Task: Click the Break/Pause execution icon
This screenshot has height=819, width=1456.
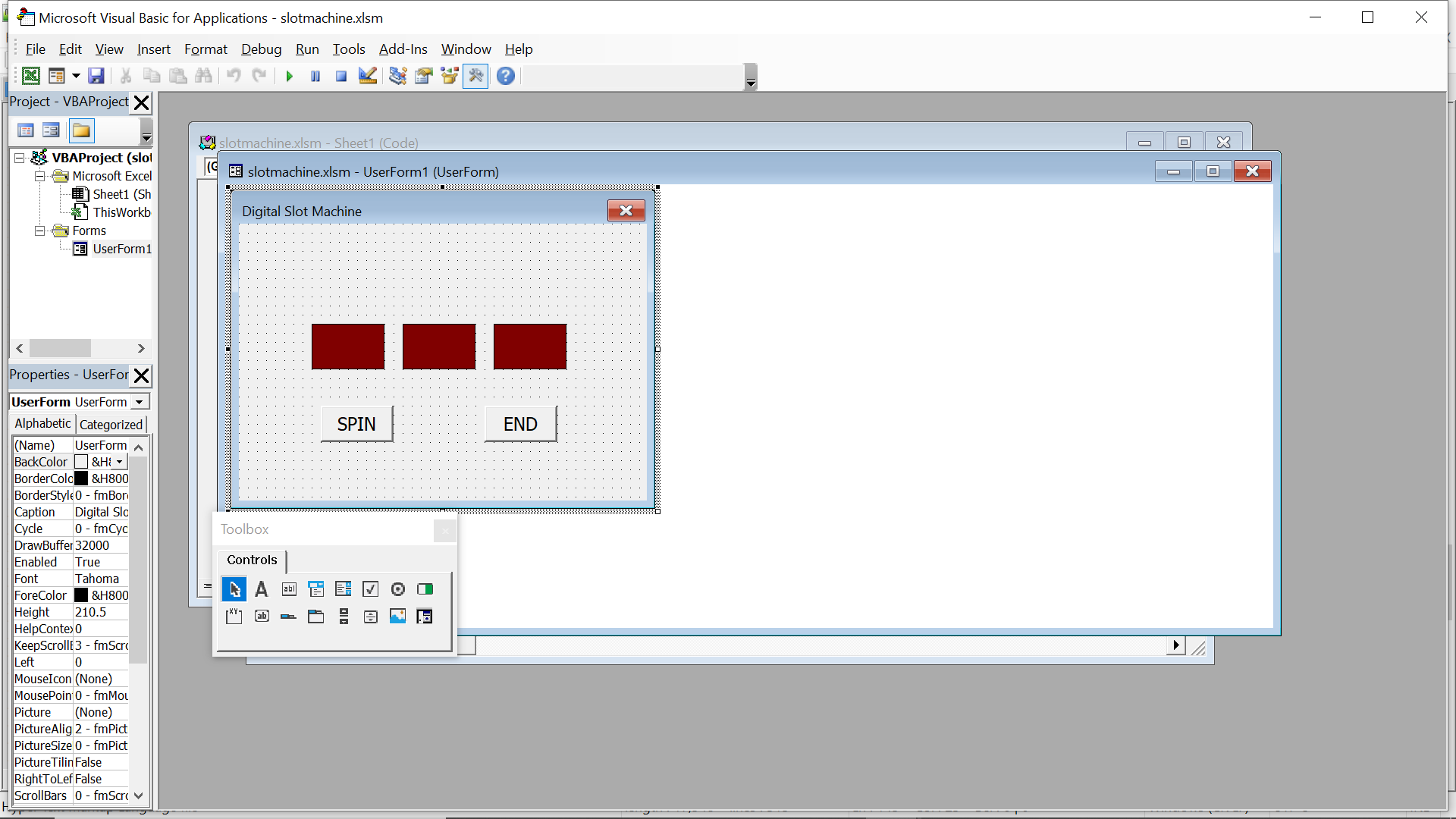Action: (x=315, y=76)
